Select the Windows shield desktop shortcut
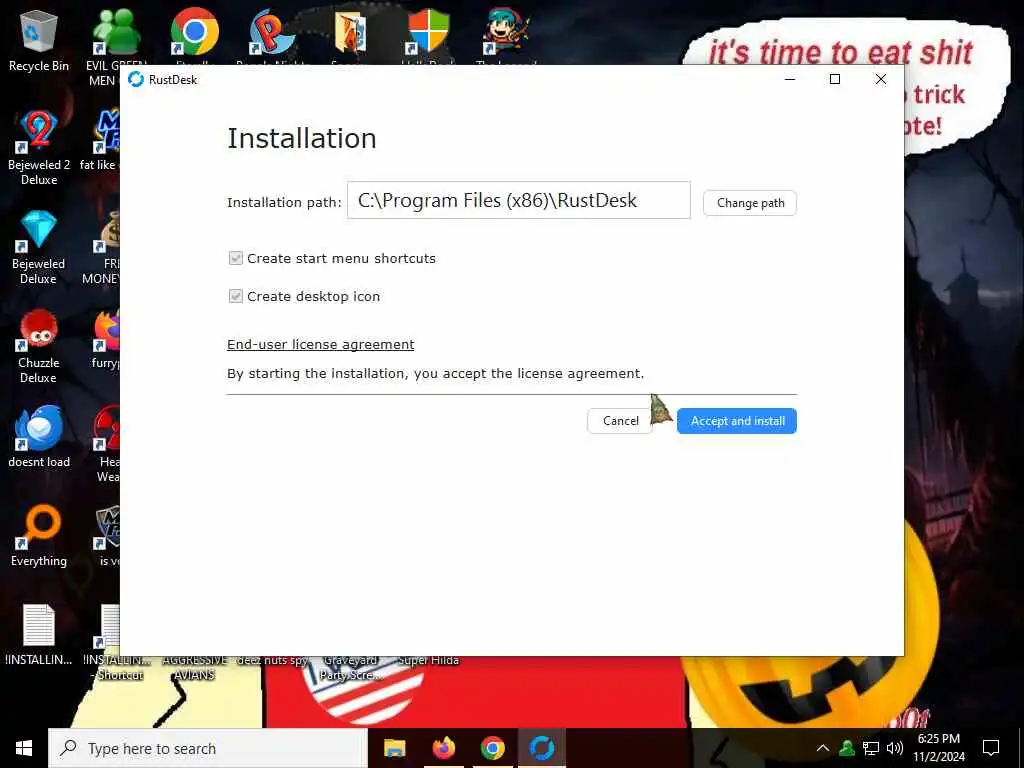1024x768 pixels. (x=428, y=33)
